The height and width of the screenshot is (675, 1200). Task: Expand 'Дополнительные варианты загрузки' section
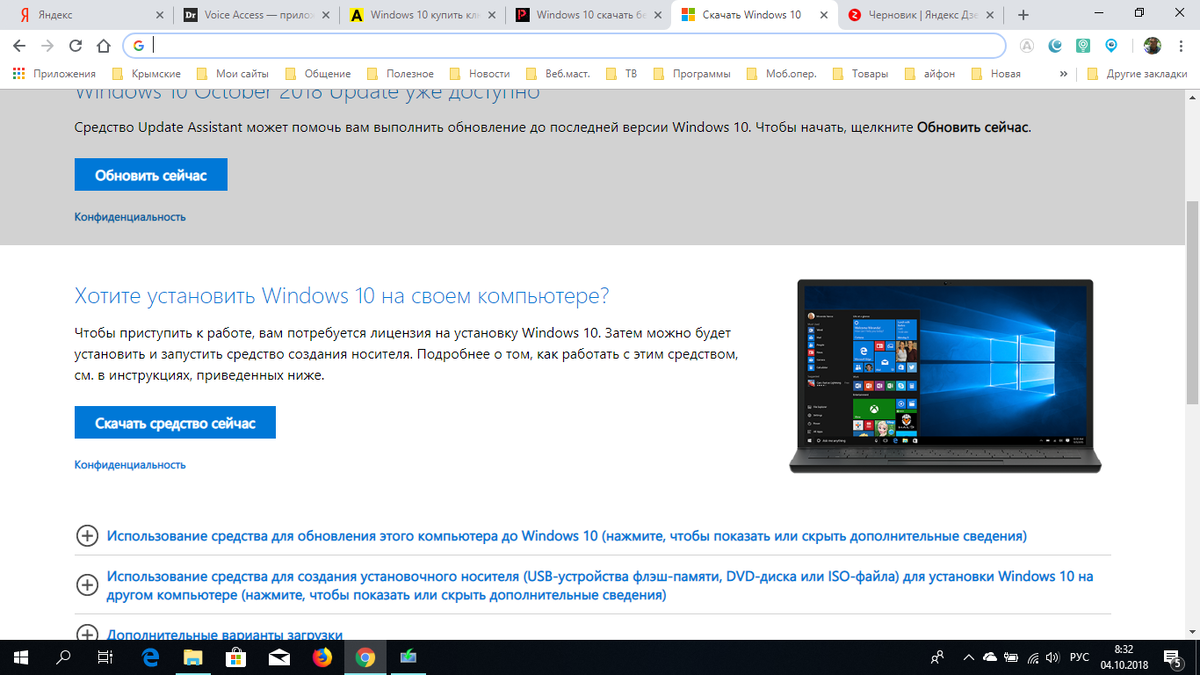click(225, 634)
